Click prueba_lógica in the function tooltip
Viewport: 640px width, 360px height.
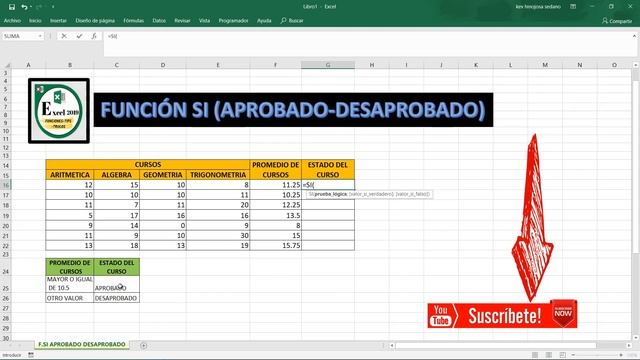click(x=331, y=194)
